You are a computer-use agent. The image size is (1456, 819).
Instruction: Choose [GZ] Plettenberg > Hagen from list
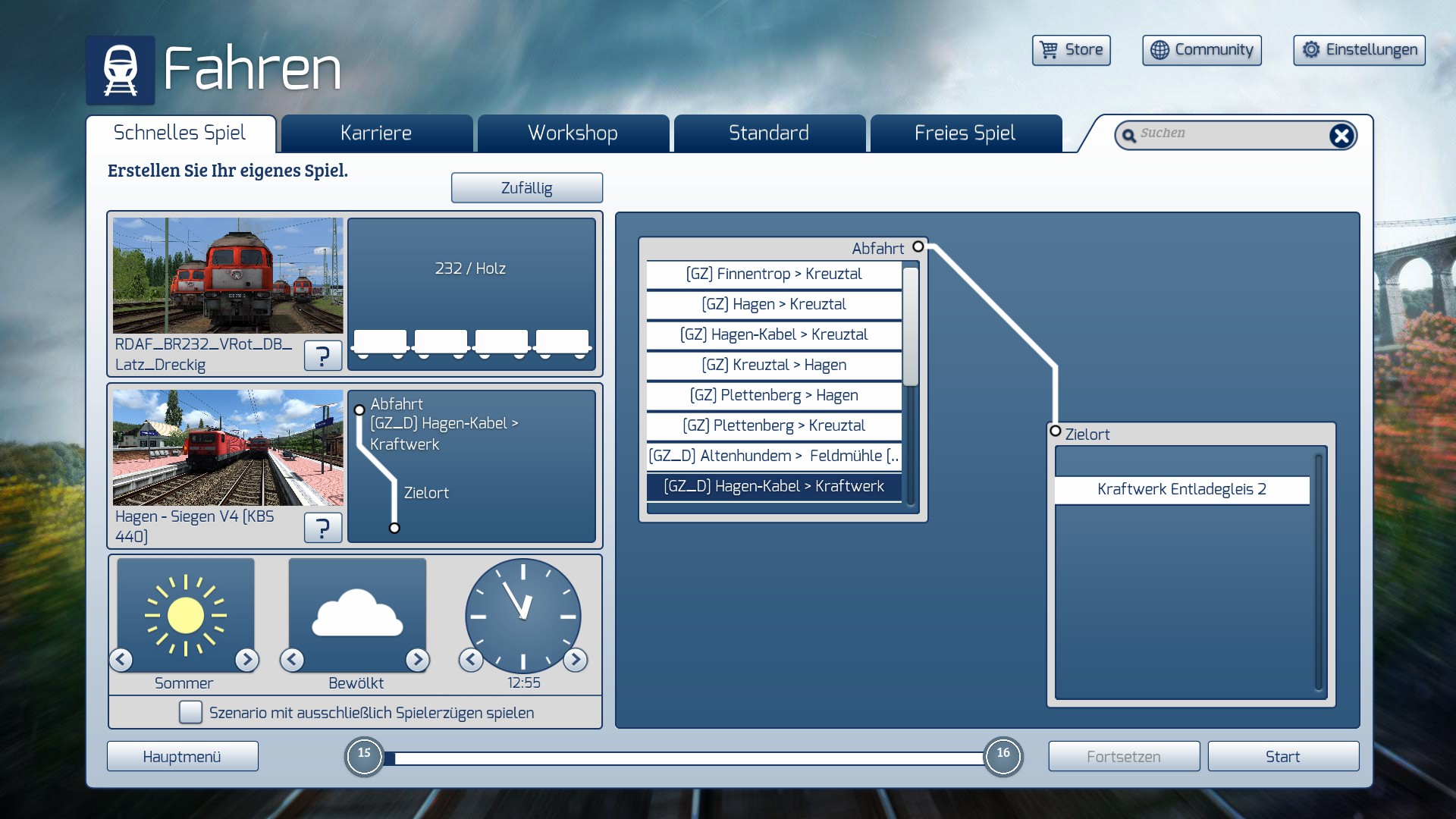pos(773,395)
